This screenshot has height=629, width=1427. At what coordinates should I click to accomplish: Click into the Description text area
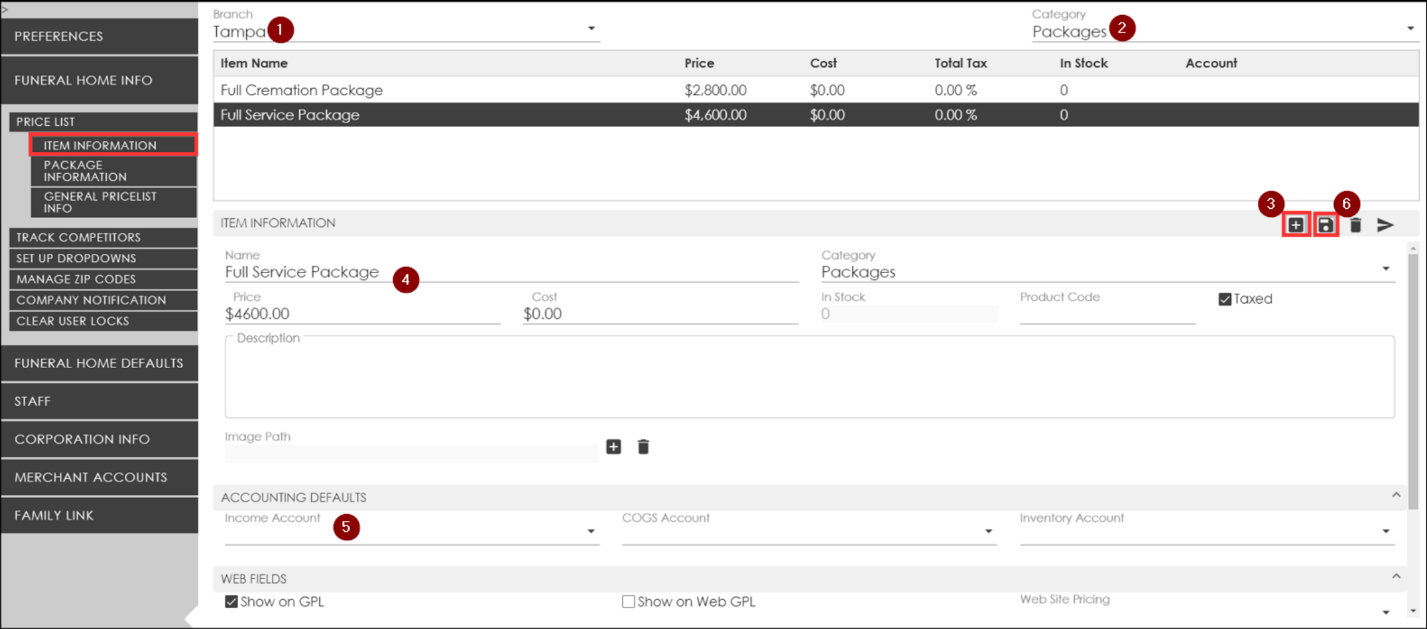(808, 380)
